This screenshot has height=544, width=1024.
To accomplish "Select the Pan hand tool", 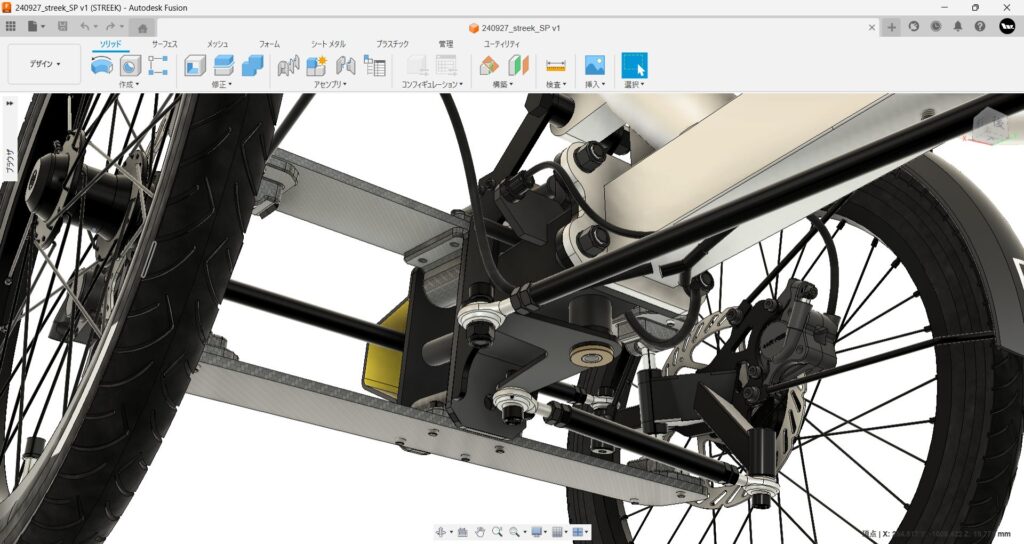I will click(x=480, y=532).
